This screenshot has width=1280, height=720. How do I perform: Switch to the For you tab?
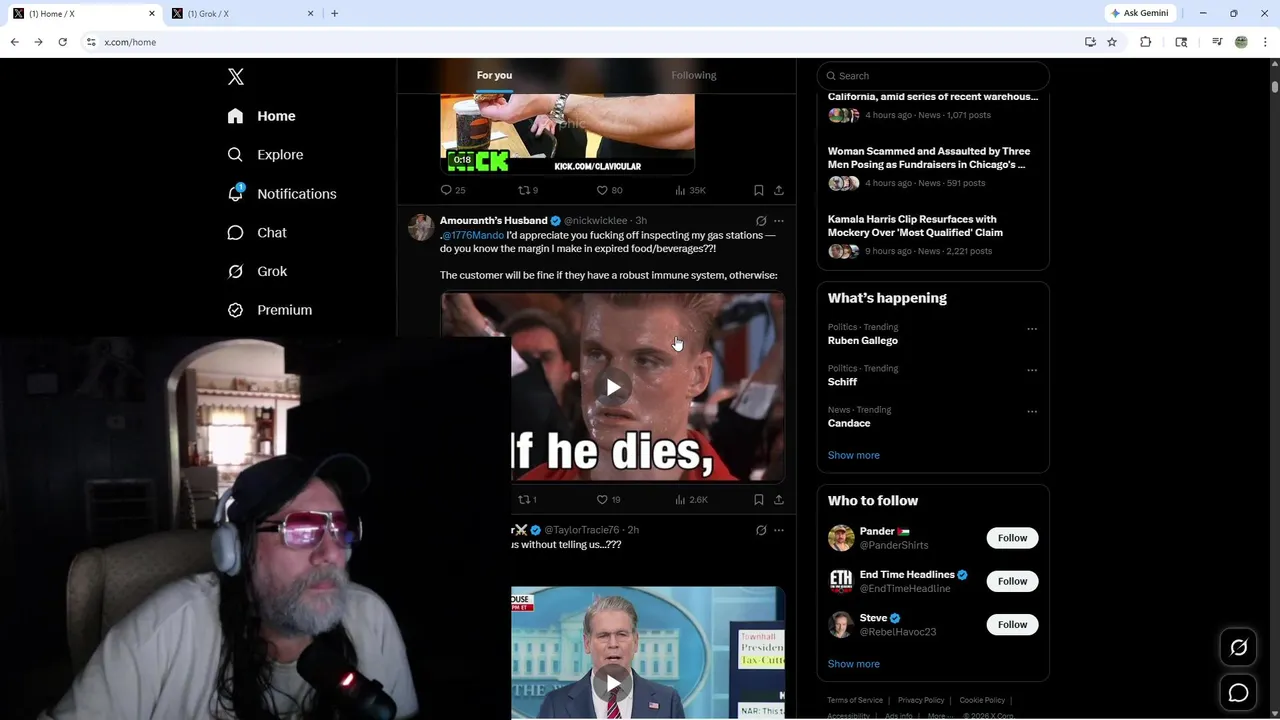(494, 75)
